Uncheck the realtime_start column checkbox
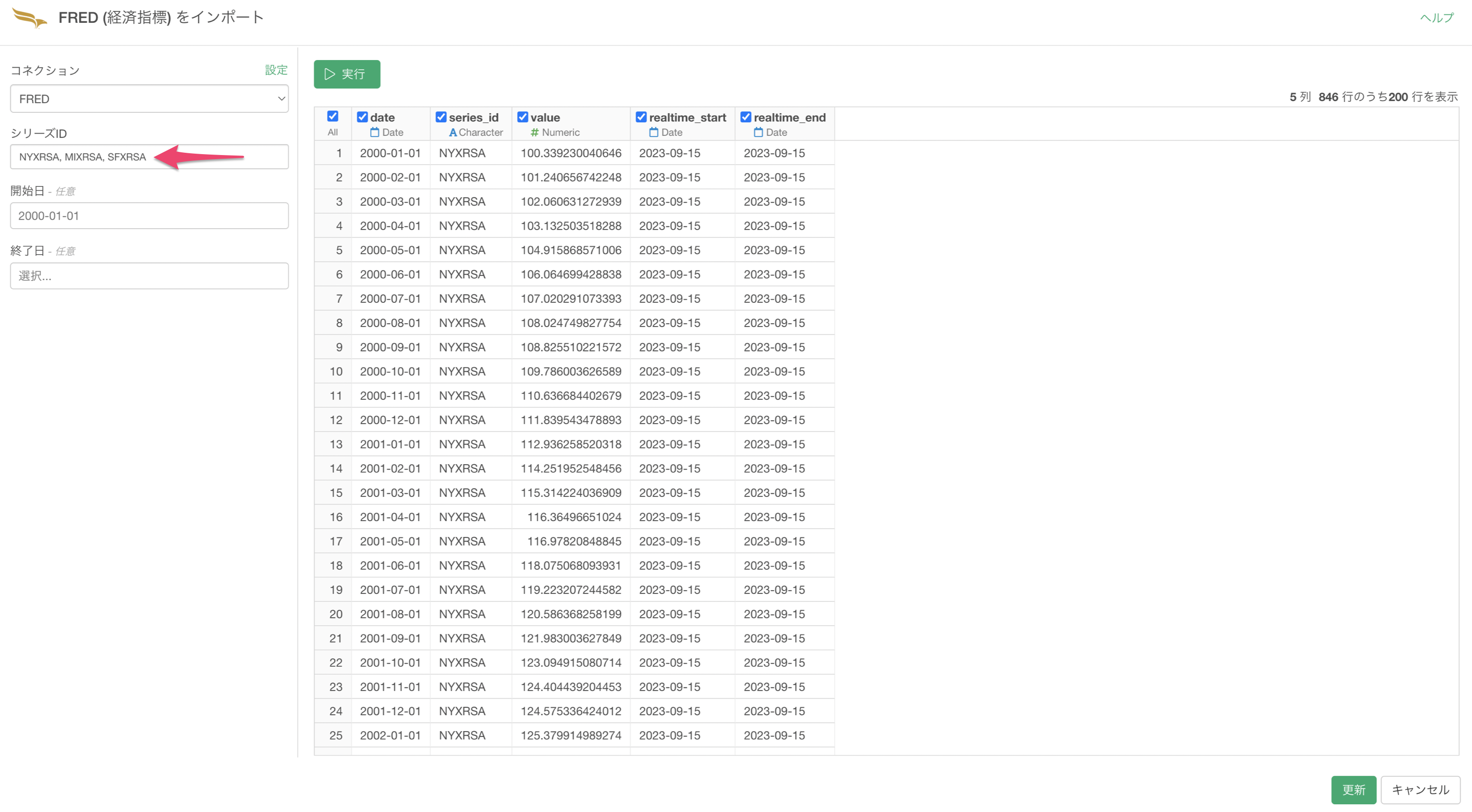Image resolution: width=1472 pixels, height=812 pixels. pos(641,117)
